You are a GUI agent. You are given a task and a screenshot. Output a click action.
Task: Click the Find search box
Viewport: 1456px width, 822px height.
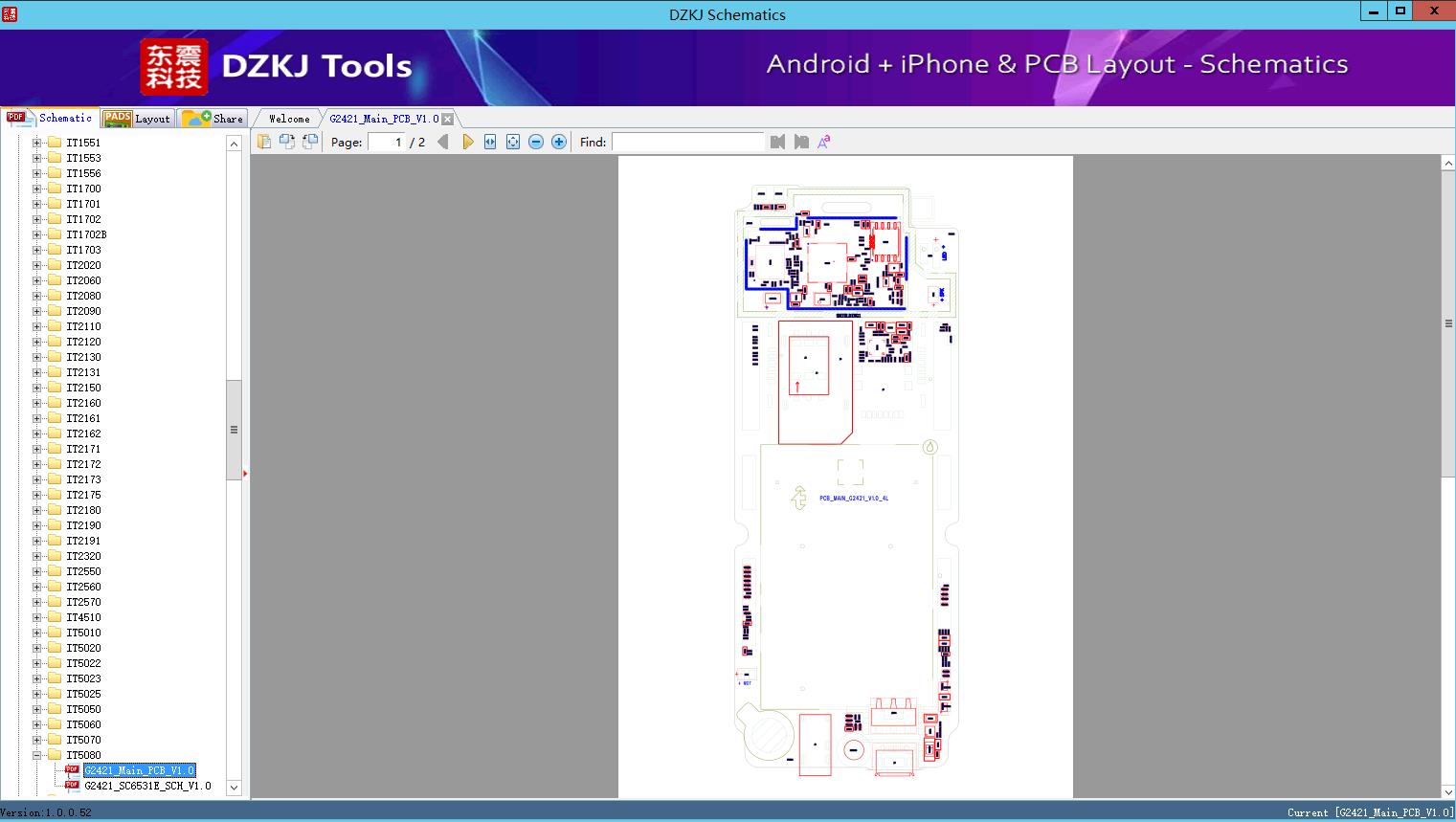pos(688,142)
